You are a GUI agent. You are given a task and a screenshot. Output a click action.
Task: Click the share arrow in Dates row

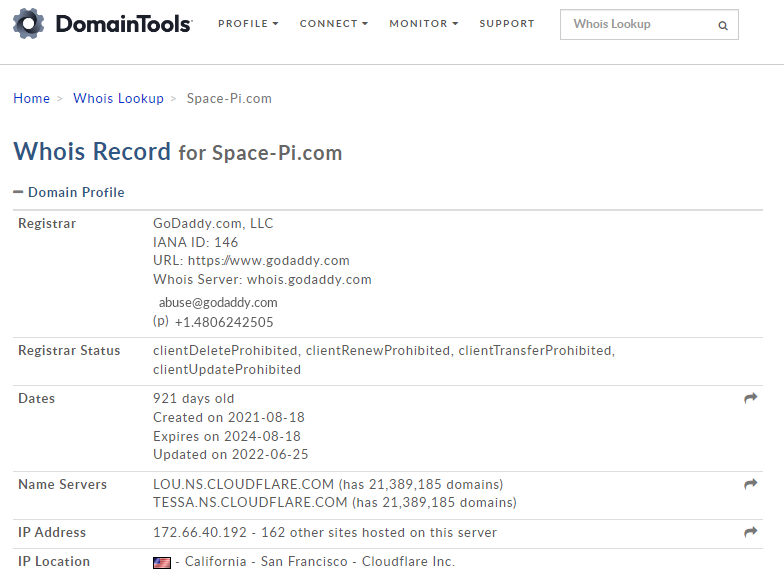(750, 398)
